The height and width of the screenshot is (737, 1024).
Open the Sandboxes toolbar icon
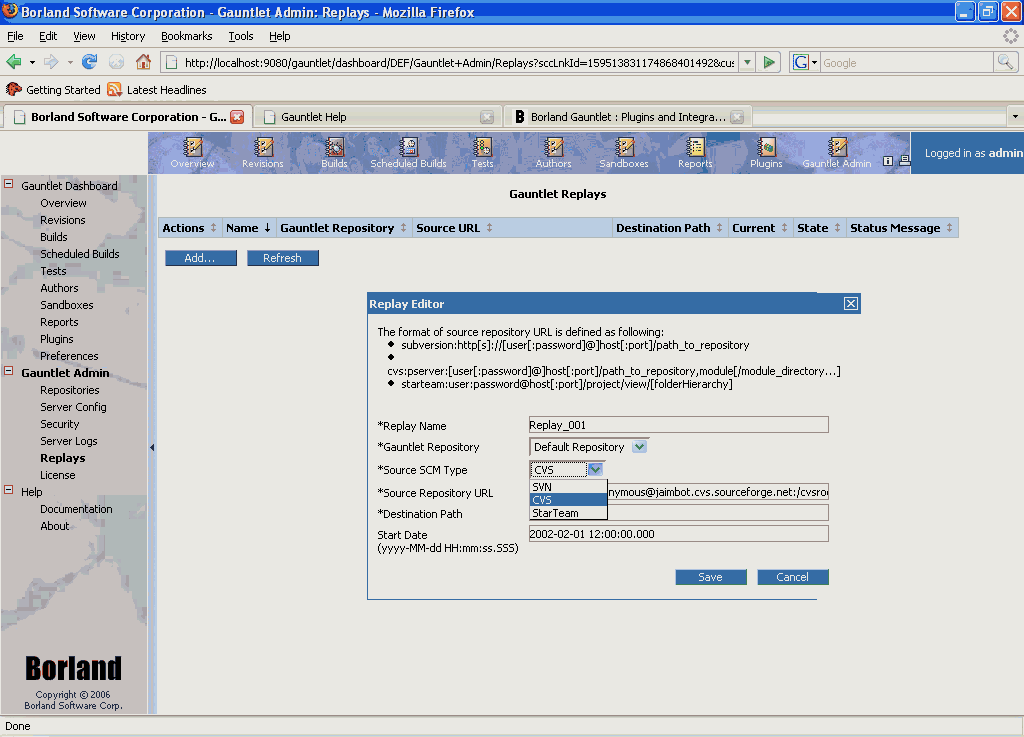coord(624,153)
